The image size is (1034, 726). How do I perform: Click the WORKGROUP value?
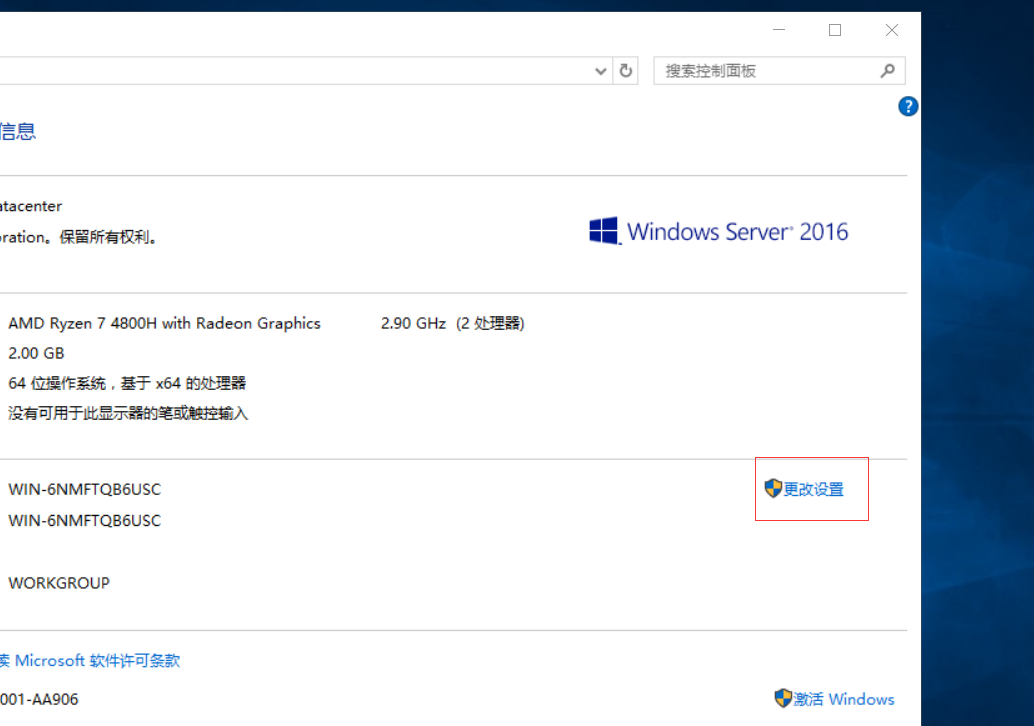(x=59, y=583)
